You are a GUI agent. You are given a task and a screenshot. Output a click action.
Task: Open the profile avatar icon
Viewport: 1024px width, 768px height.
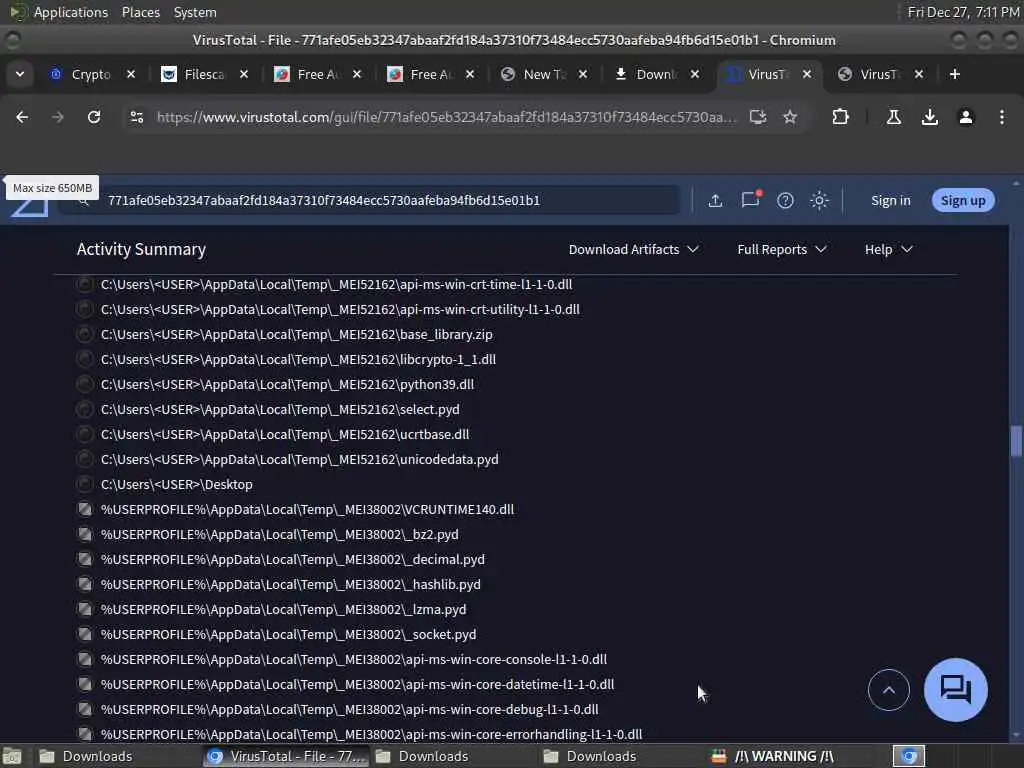tap(966, 117)
